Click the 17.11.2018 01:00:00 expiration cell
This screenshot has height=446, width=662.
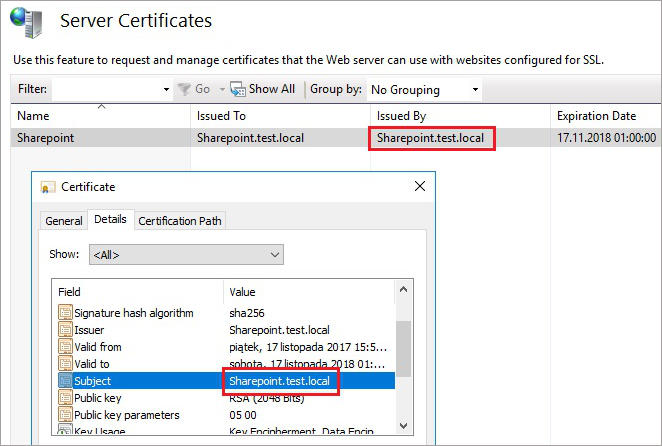pos(606,138)
